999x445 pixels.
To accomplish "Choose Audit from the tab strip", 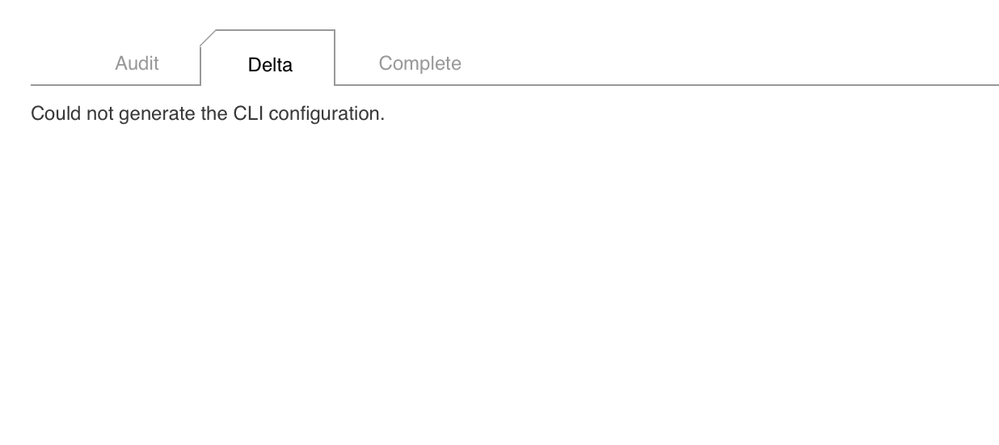I will click(x=137, y=64).
